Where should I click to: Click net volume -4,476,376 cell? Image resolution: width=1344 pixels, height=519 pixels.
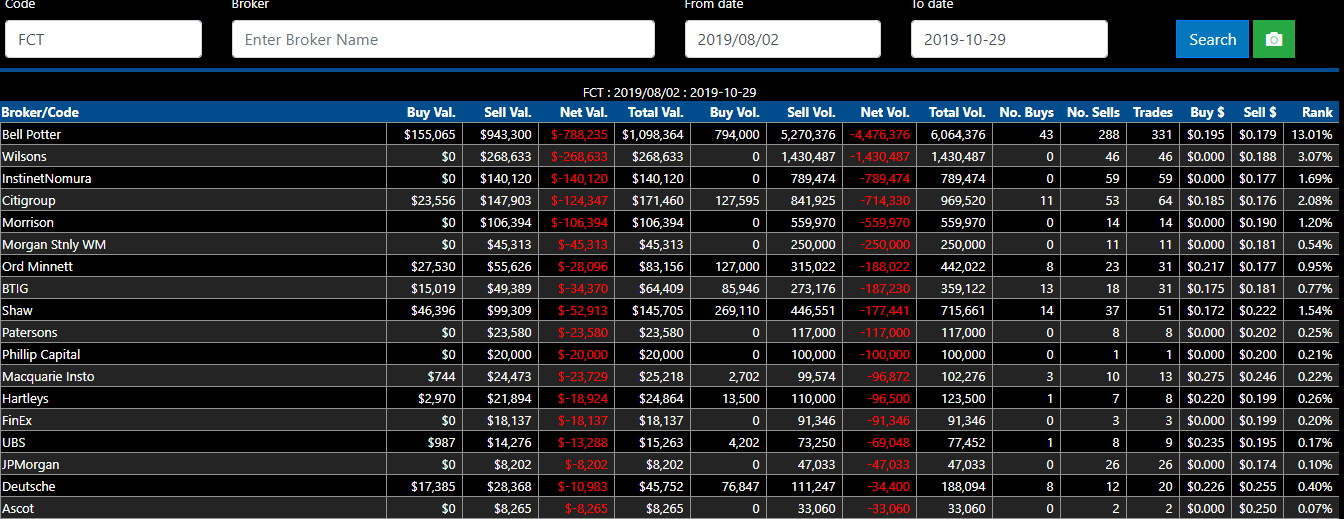coord(880,134)
